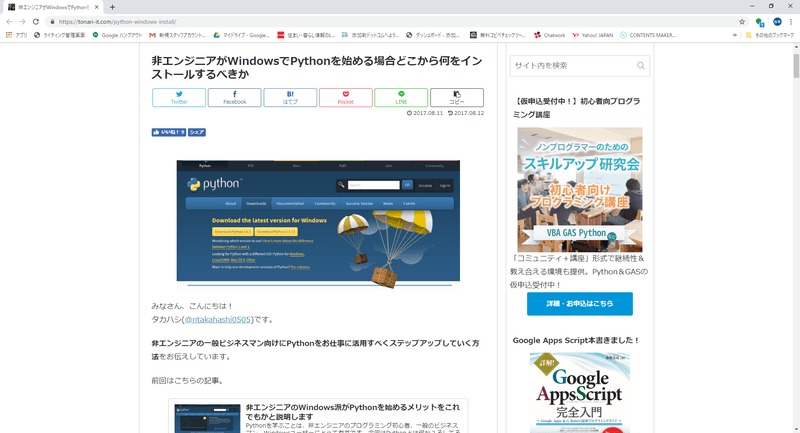Click the browser back arrow
The image size is (800, 433).
pyautogui.click(x=9, y=22)
